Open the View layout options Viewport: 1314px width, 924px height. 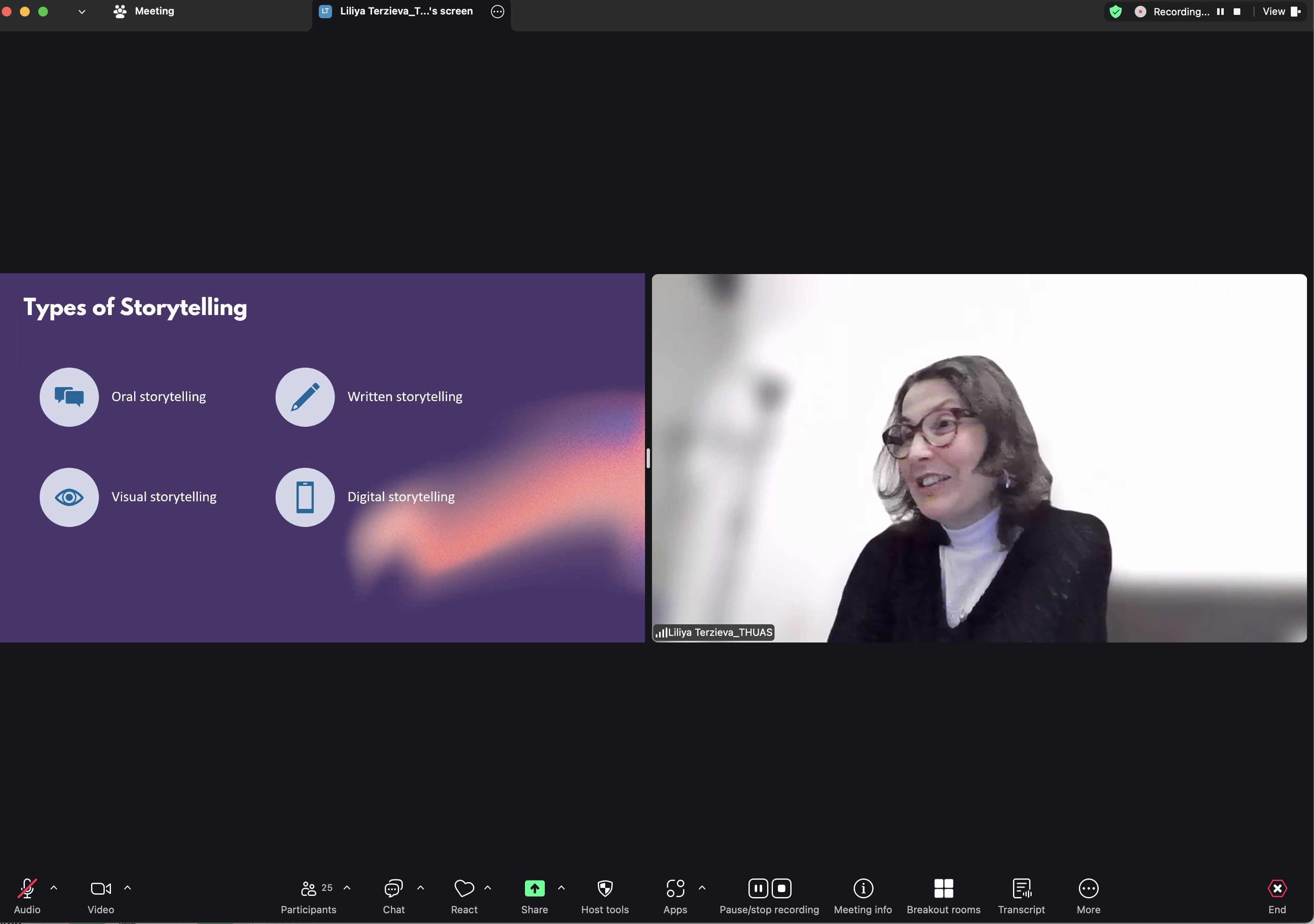(x=1281, y=12)
